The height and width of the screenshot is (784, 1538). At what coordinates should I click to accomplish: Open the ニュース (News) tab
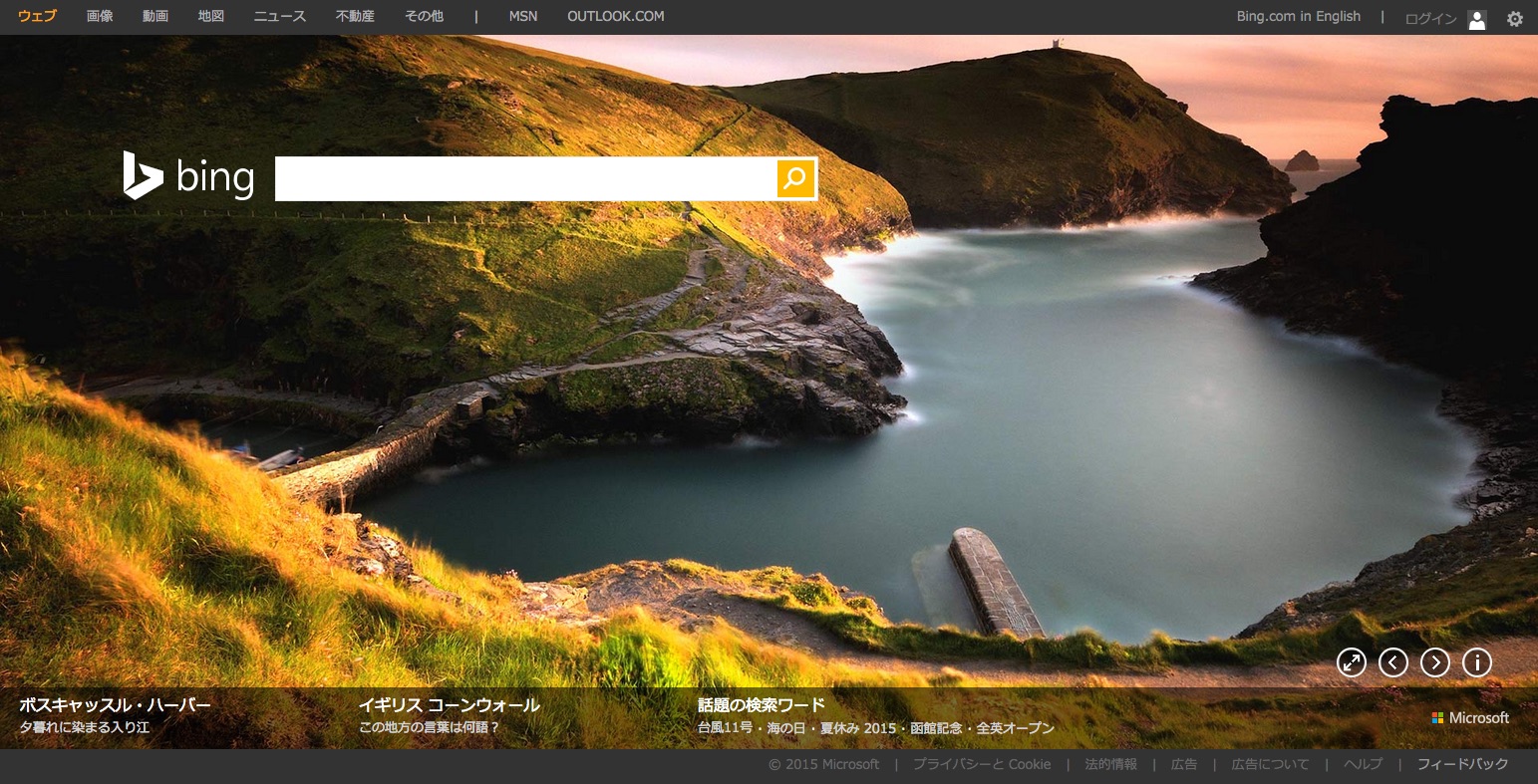tap(280, 16)
